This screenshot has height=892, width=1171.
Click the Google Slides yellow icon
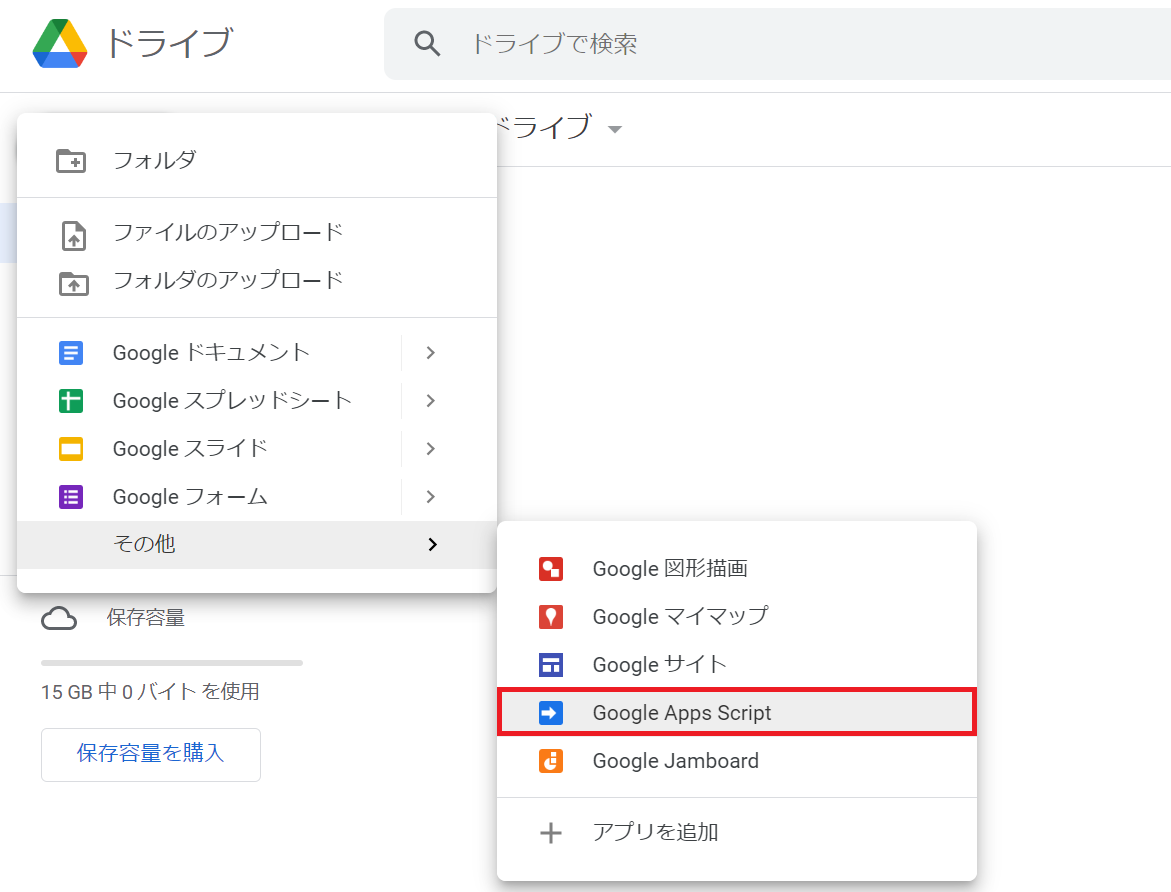coord(71,449)
